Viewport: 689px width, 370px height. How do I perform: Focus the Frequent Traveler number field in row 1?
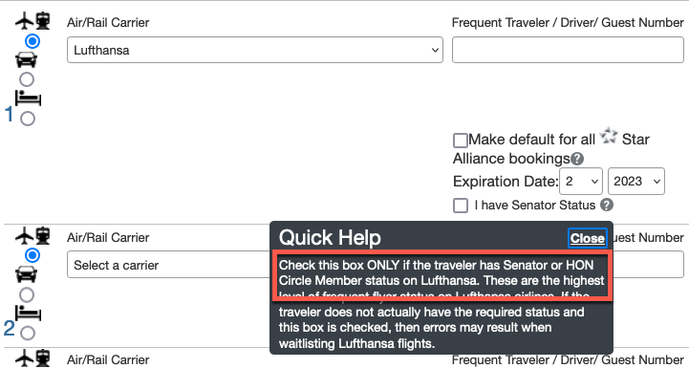click(568, 50)
